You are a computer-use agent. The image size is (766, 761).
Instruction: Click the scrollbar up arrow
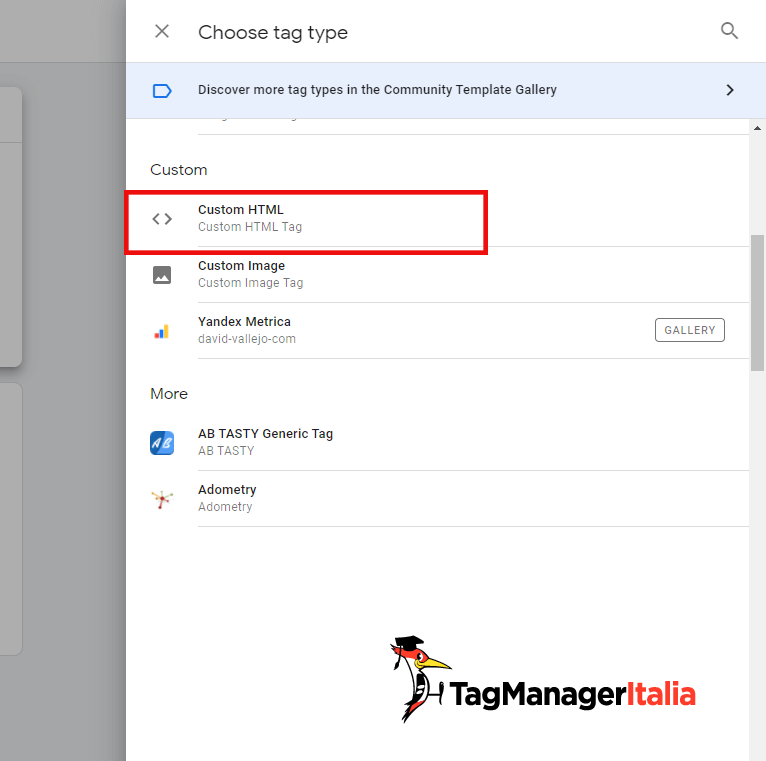coord(757,128)
